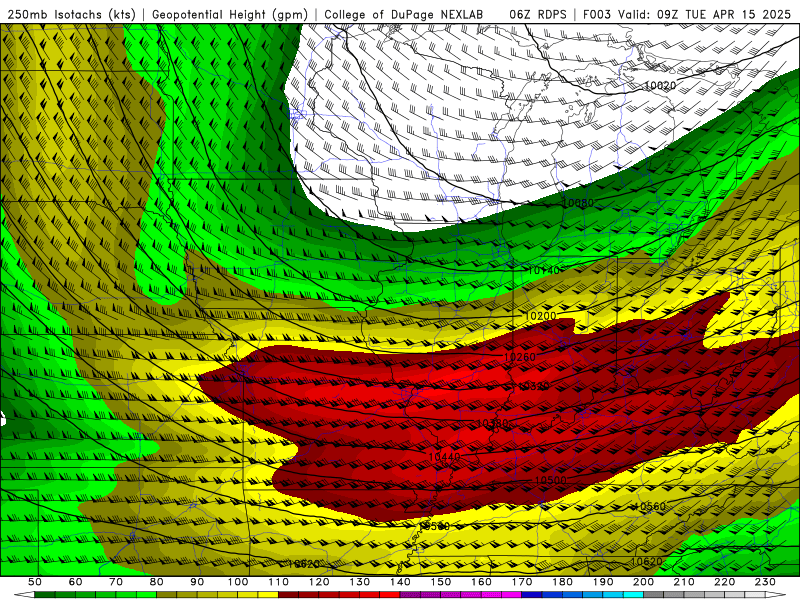Viewport: 800px width, 600px height.
Task: Select the 10080 height contour label
Action: coord(578,203)
